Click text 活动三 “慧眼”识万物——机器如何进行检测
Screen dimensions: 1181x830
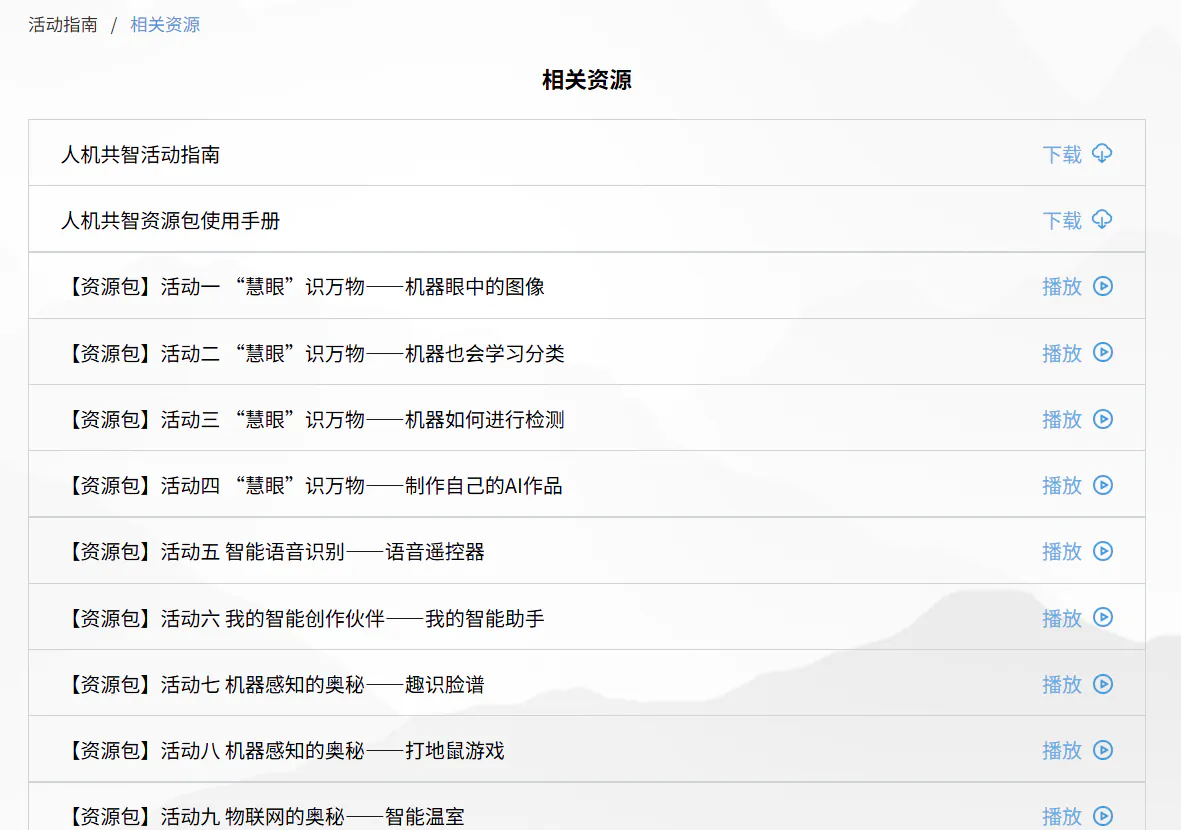pyautogui.click(x=362, y=420)
